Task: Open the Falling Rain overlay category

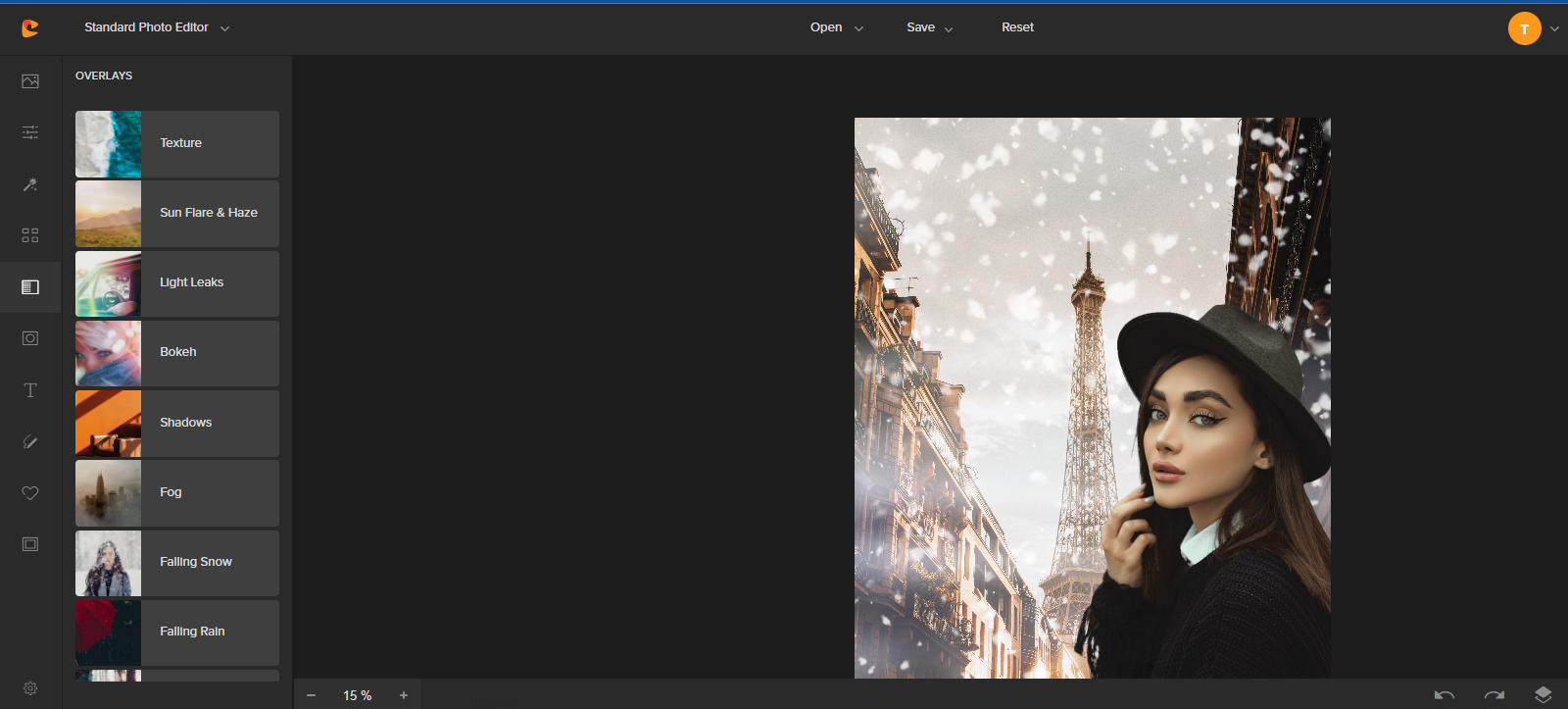Action: 177,633
